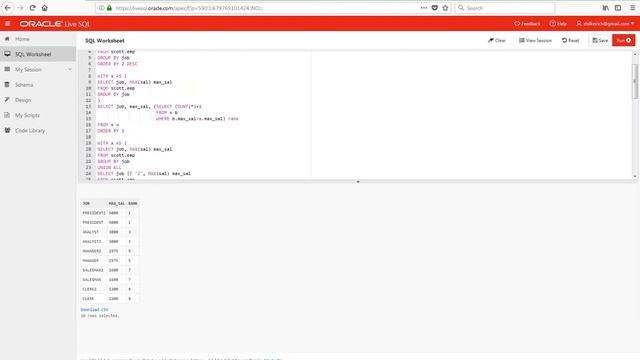Open Feedback from the header
The height and width of the screenshot is (360, 640).
(527, 24)
